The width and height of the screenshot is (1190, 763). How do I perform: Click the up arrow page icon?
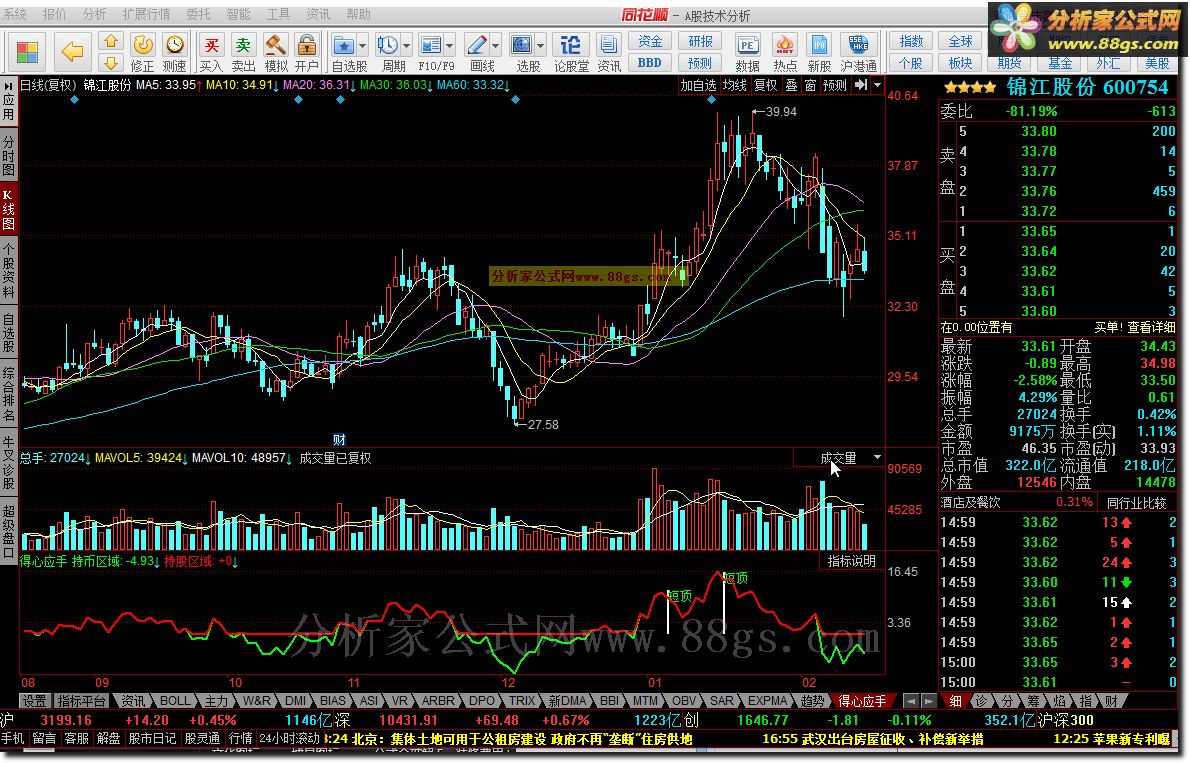tap(111, 41)
